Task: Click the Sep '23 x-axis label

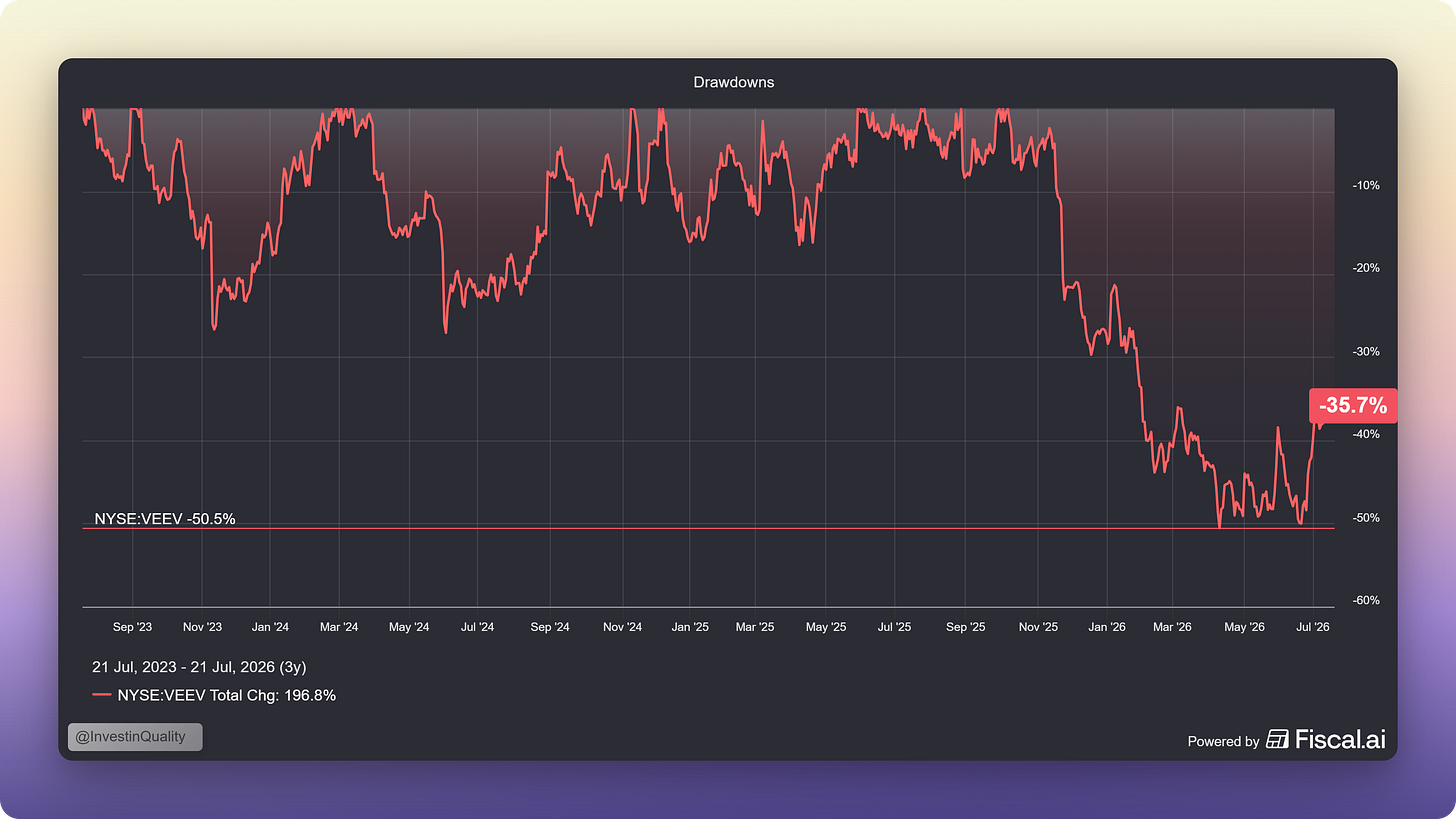Action: [132, 627]
